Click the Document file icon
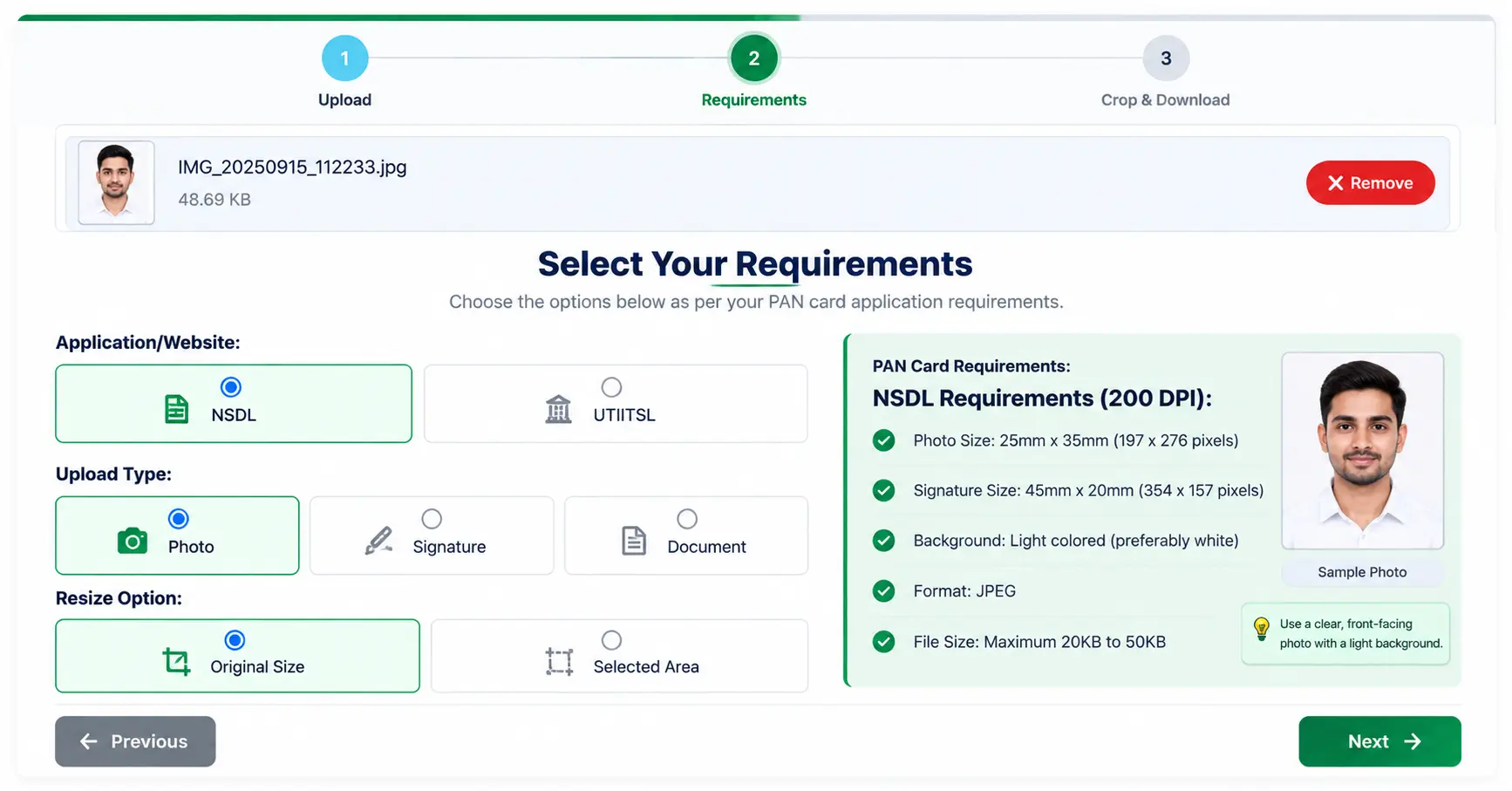Image resolution: width=1512 pixels, height=791 pixels. (x=634, y=541)
